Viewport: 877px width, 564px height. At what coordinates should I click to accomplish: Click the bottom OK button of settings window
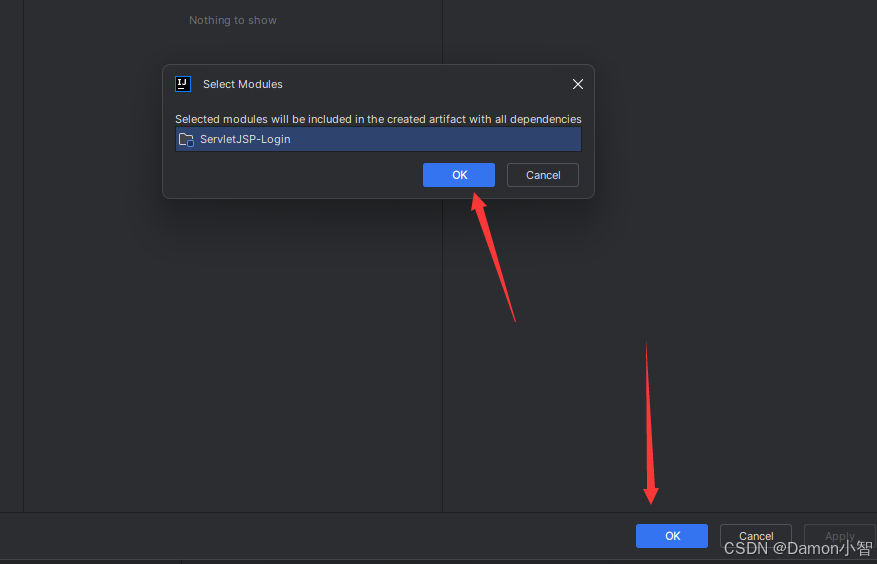[672, 536]
